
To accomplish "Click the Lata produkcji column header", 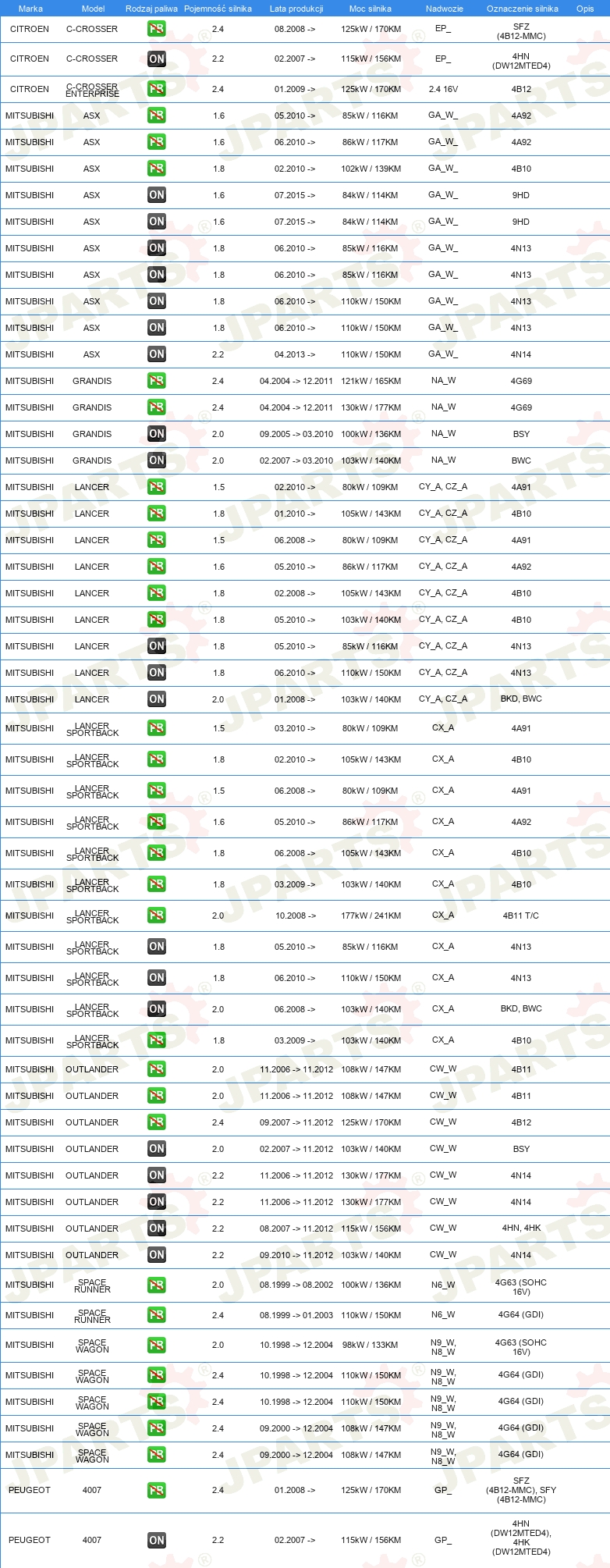I will point(296,9).
